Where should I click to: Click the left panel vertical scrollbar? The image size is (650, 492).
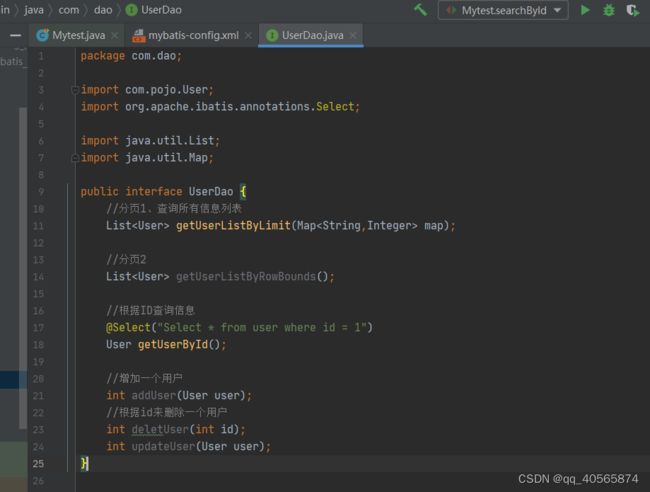pyautogui.click(x=23, y=269)
